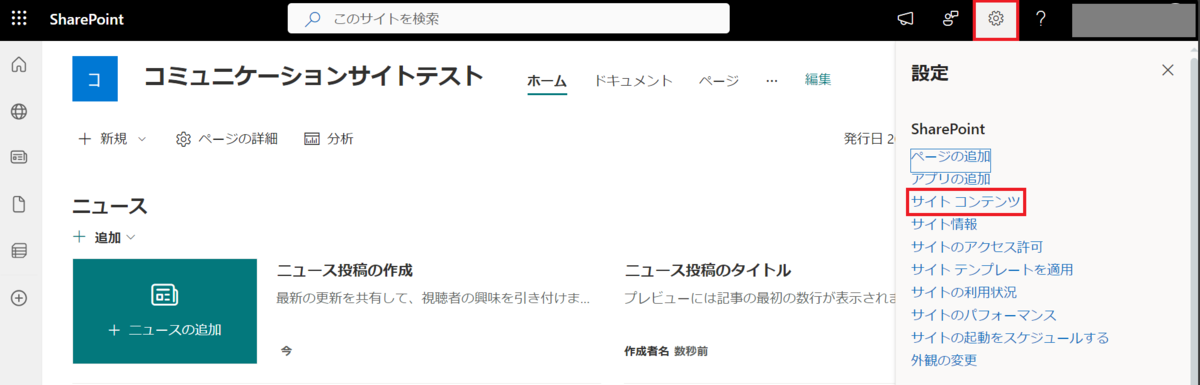The height and width of the screenshot is (385, 1200).
Task: Open サイトの利用状況 link
Action: pos(964,292)
